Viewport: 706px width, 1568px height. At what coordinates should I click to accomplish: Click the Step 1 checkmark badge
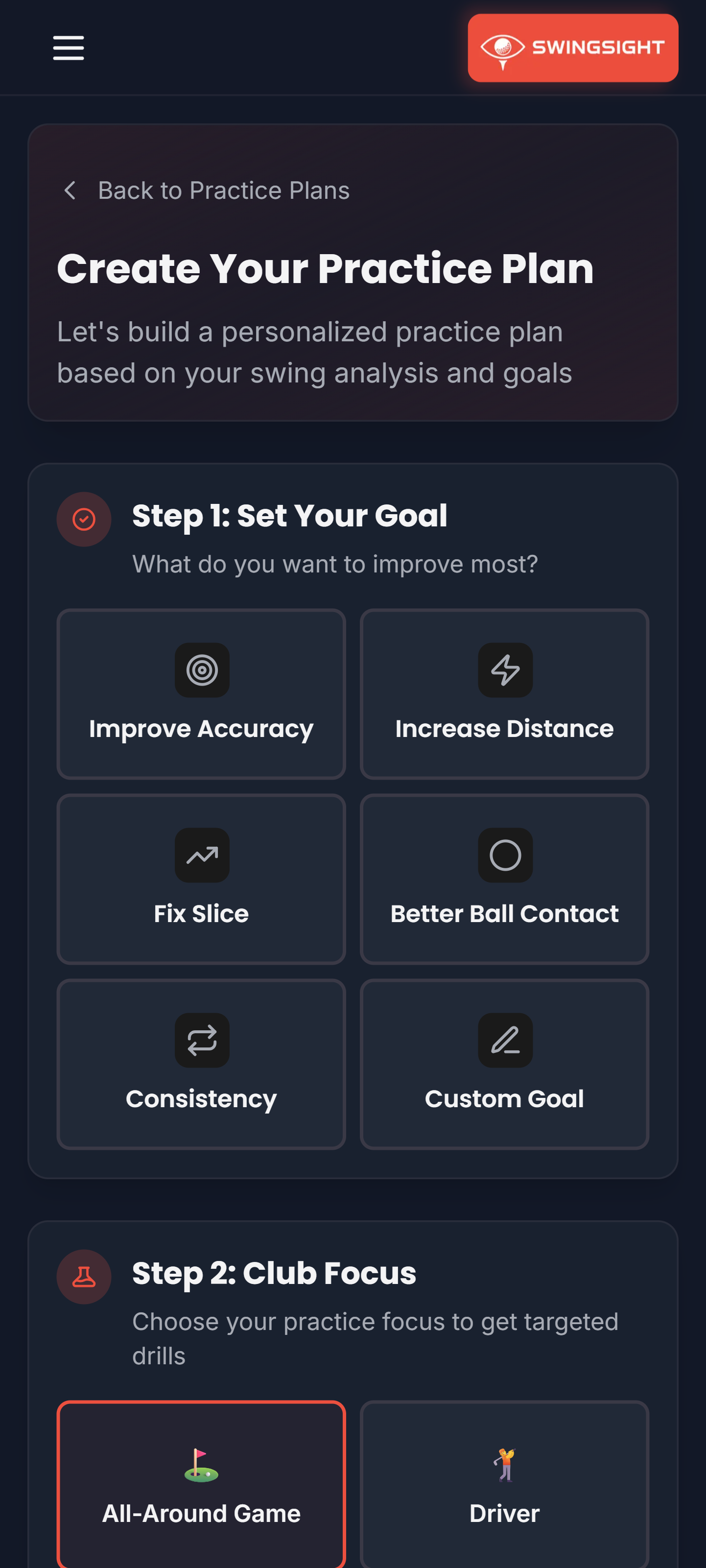84,519
